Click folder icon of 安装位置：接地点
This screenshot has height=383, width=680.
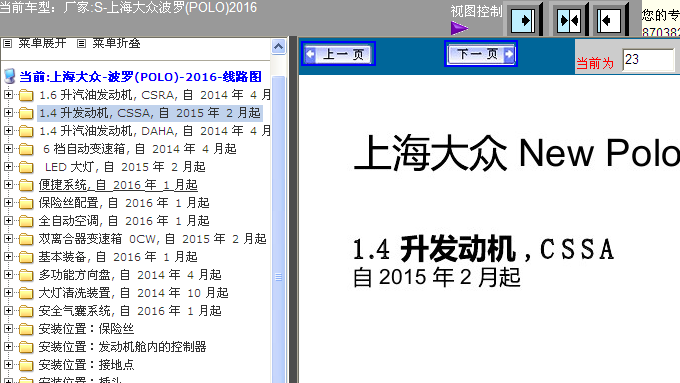click(x=26, y=365)
